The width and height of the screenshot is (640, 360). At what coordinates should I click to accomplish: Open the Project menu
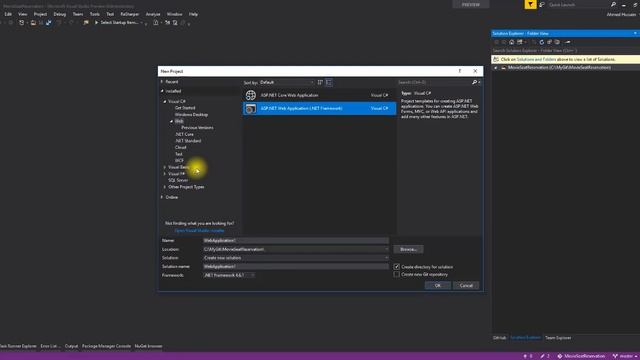point(40,14)
